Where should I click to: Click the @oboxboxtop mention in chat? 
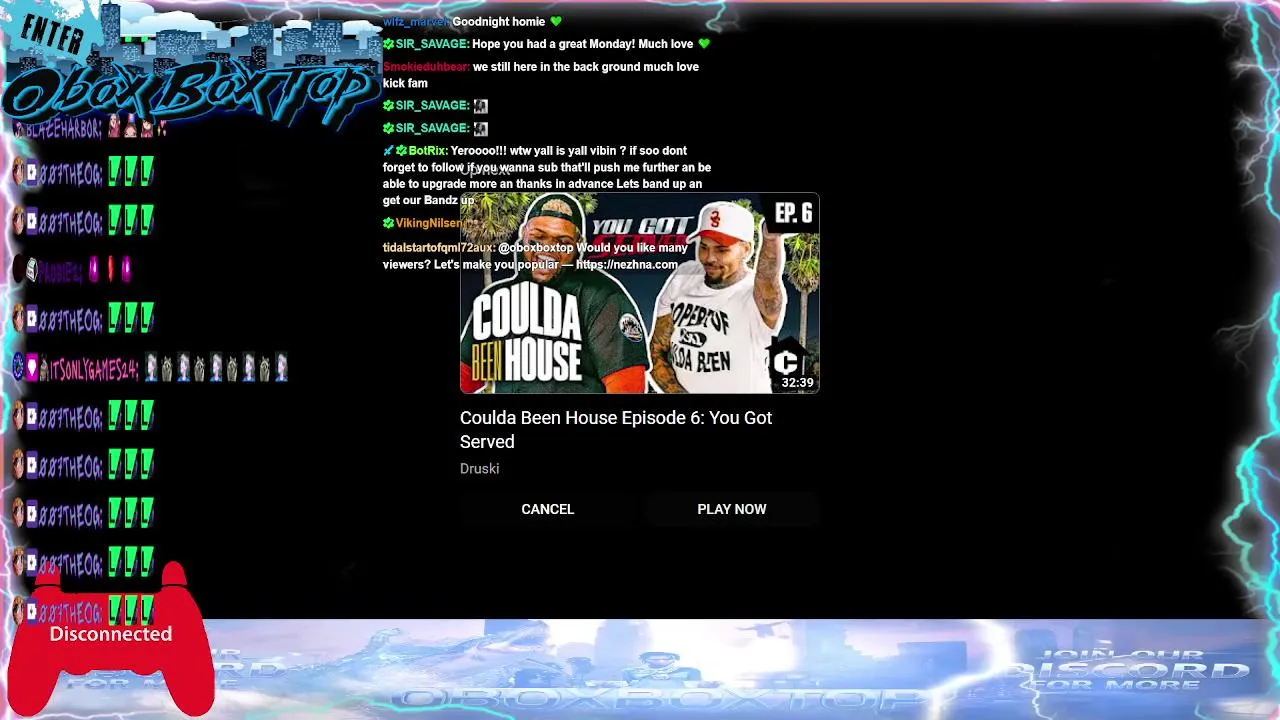coord(536,247)
